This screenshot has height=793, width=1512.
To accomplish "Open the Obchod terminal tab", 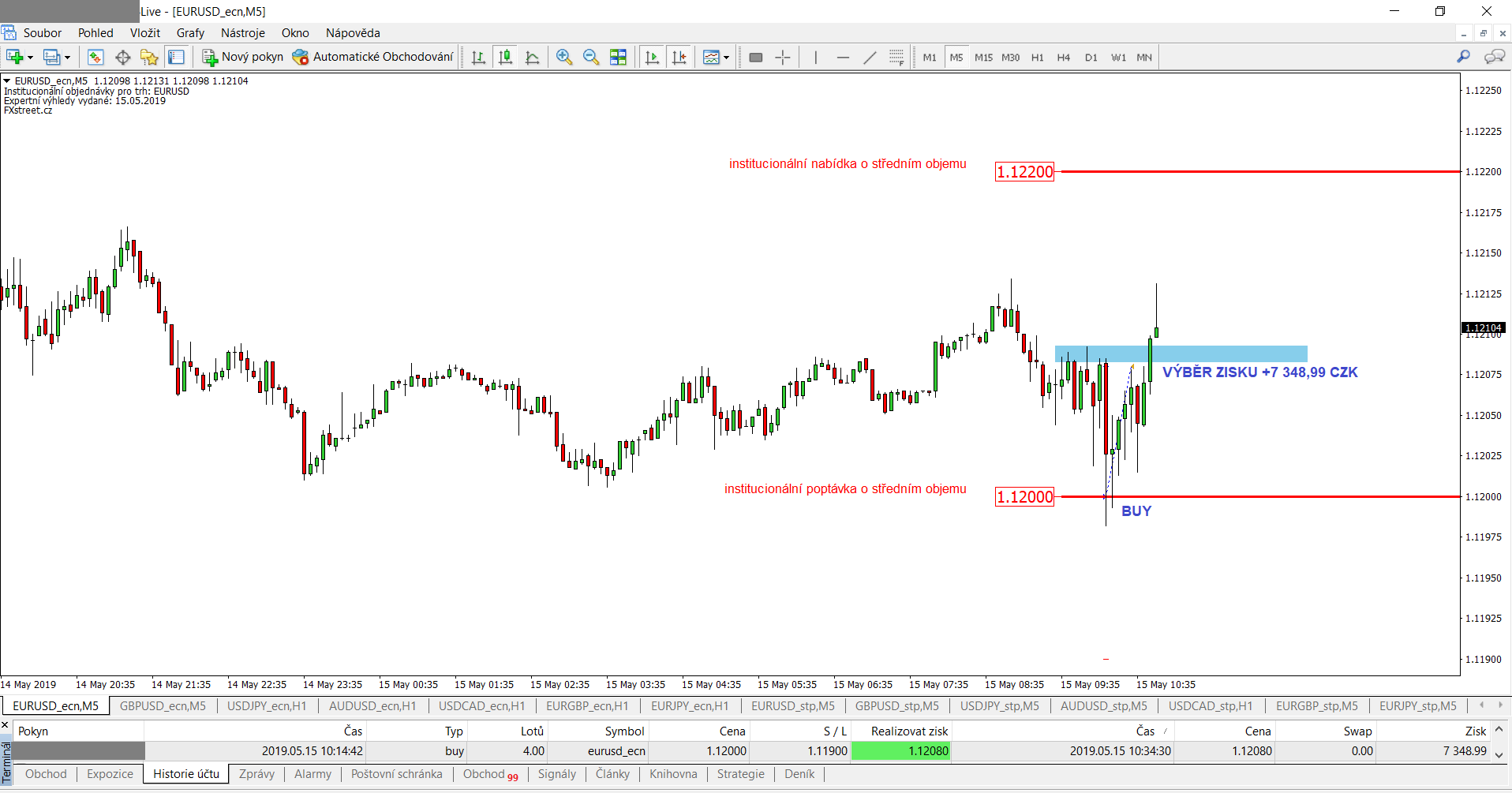I will (x=46, y=774).
